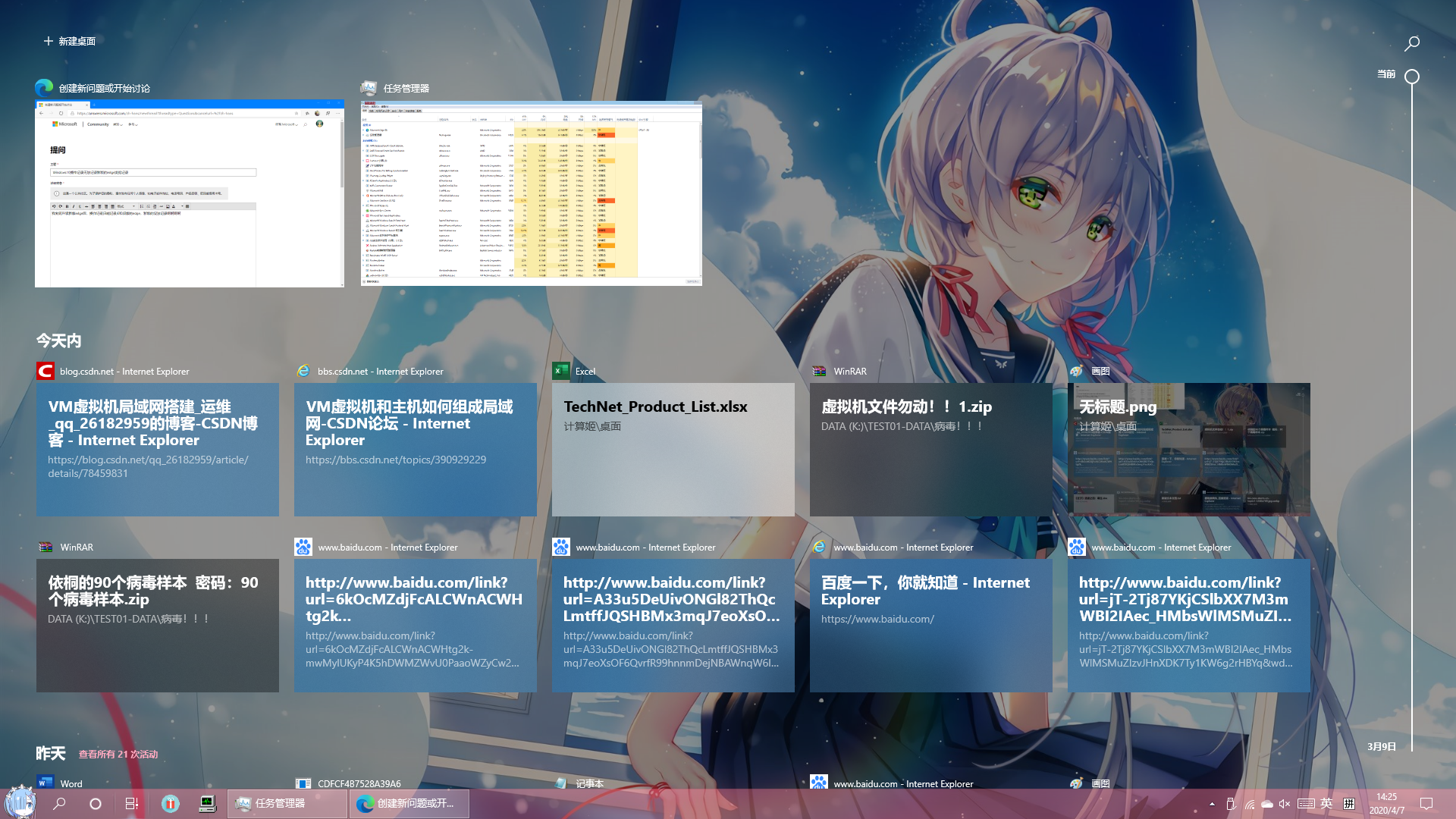Open the Baidu link url=A33u5DeUiv card
Screen dimensions: 1456x819
click(x=673, y=626)
